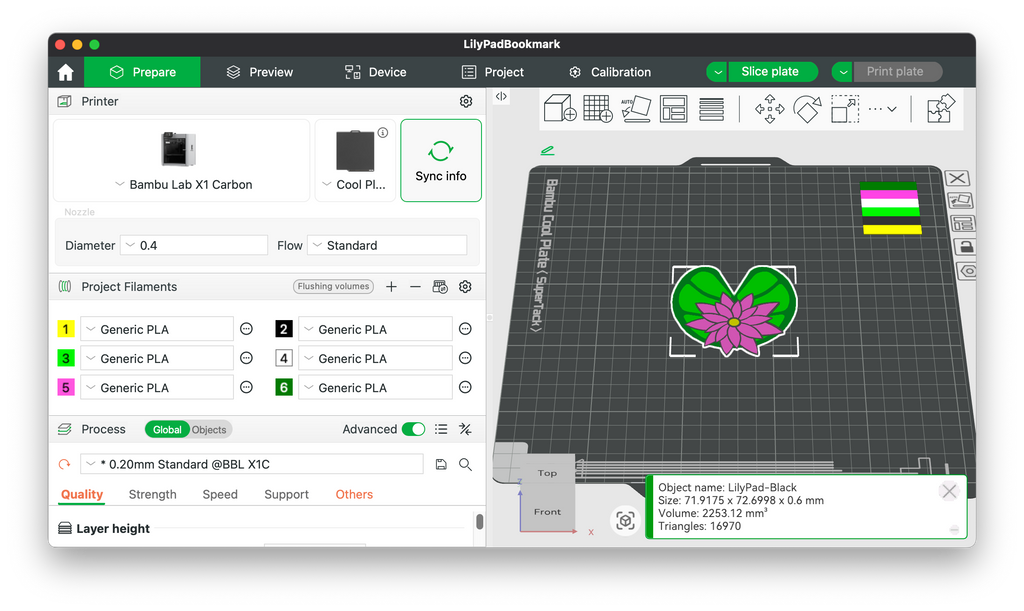Click the plate remove X icon
This screenshot has height=611, width=1024.
pos(957,178)
